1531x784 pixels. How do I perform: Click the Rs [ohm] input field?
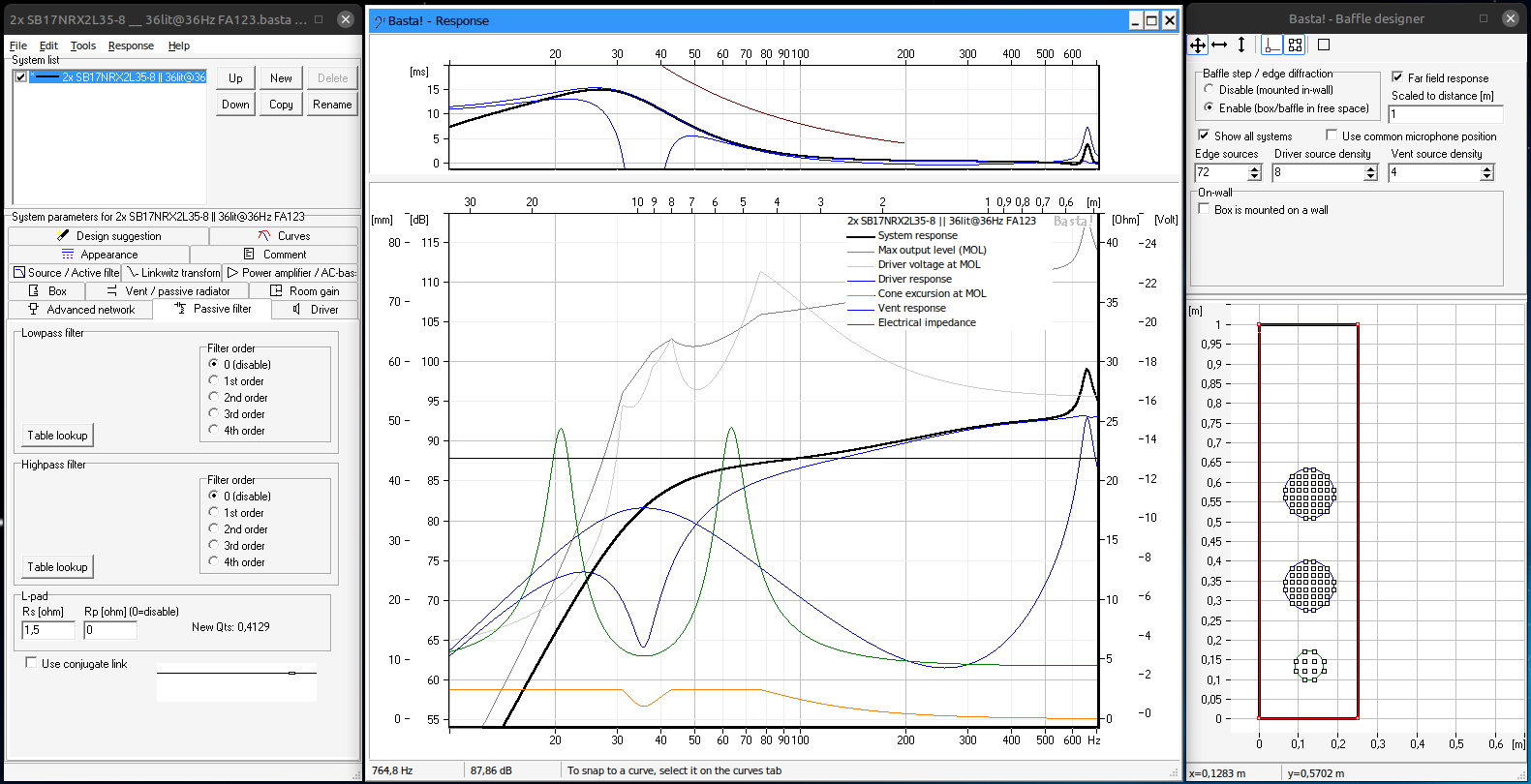click(x=48, y=629)
